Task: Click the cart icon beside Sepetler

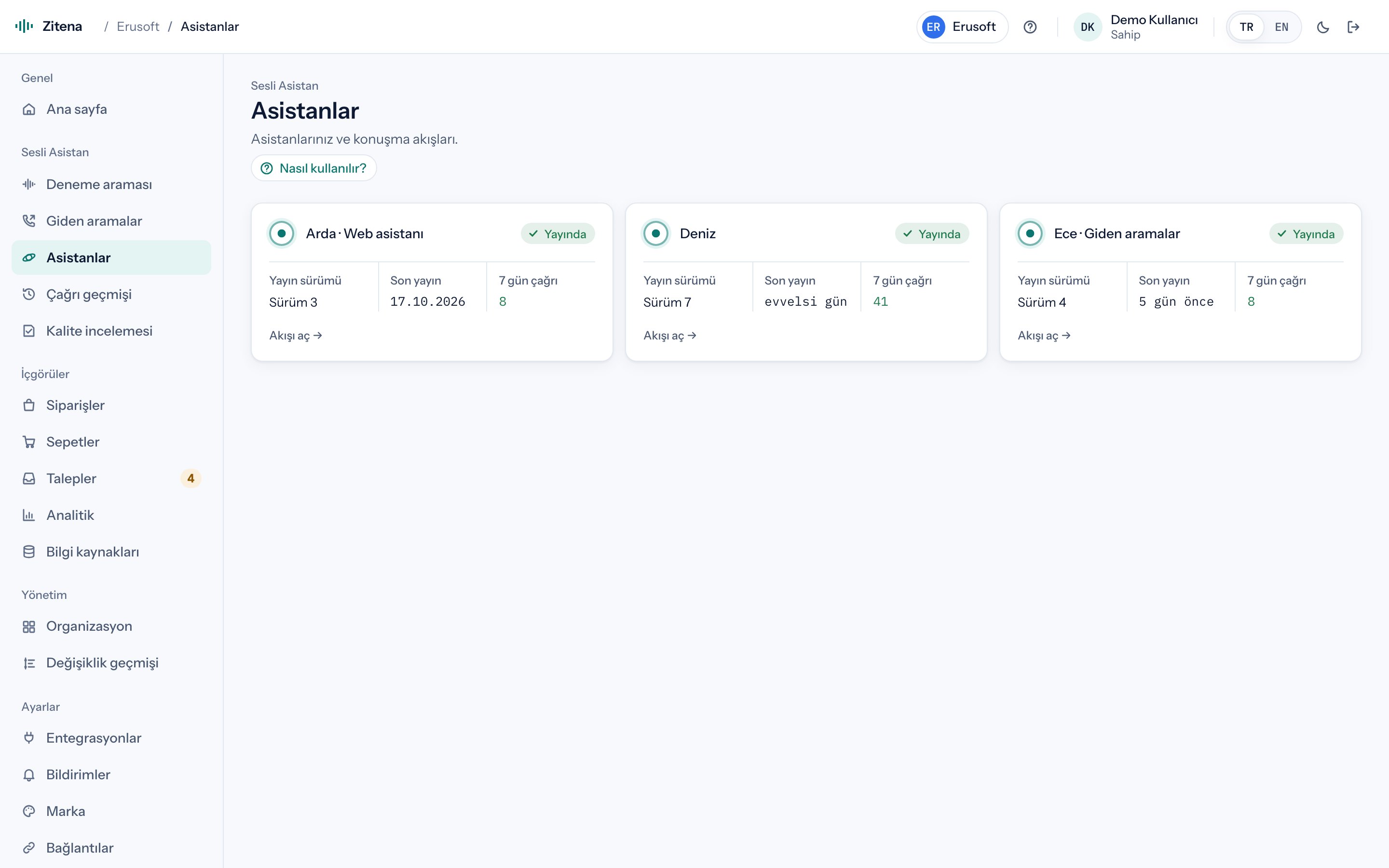Action: pyautogui.click(x=29, y=442)
